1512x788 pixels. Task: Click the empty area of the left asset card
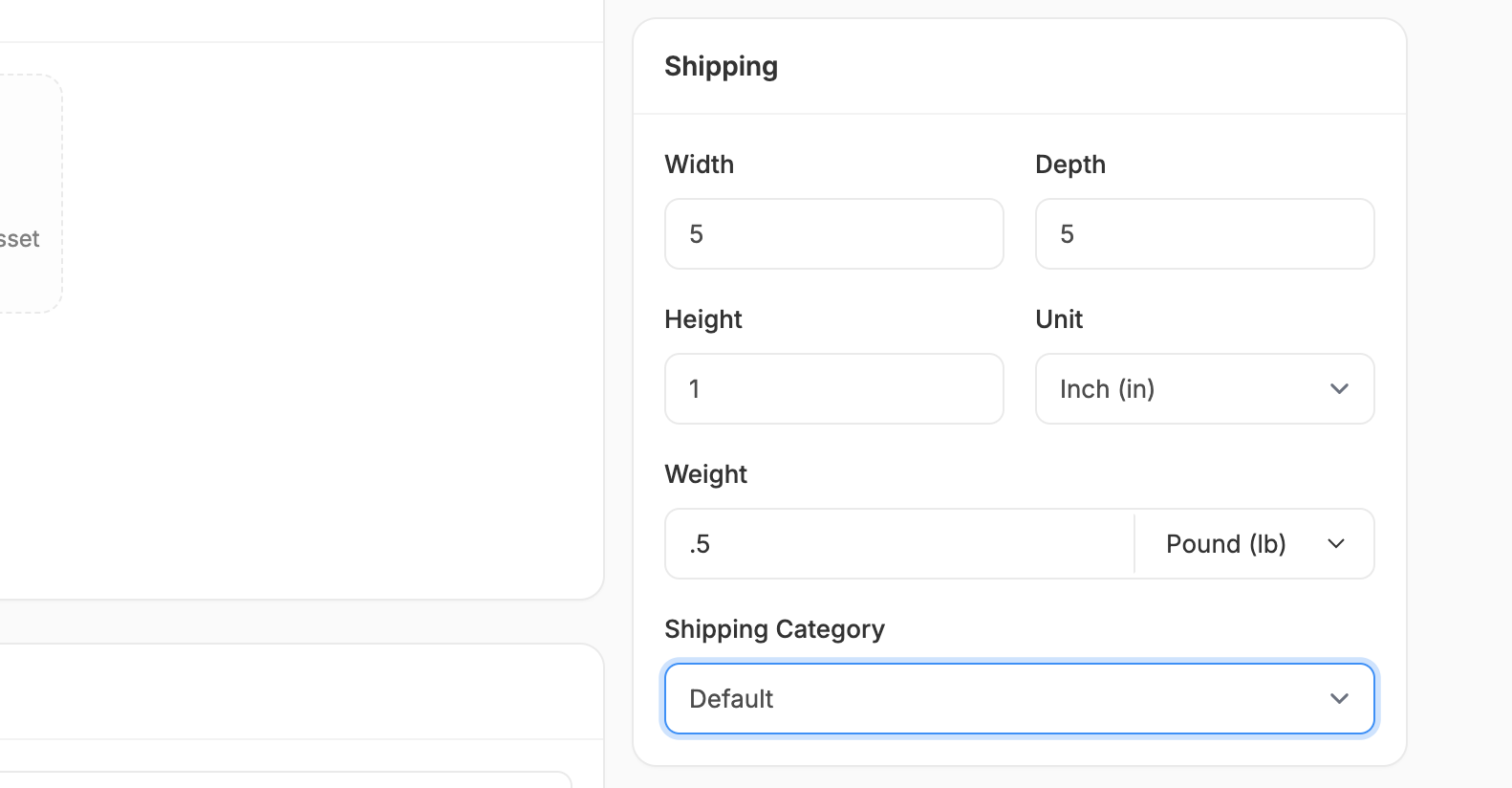[325, 383]
